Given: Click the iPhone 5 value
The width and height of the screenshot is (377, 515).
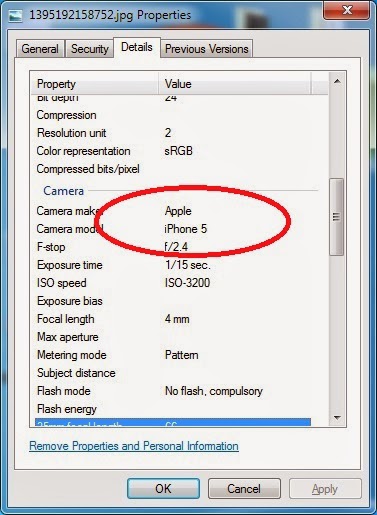Looking at the screenshot, I should coord(186,229).
